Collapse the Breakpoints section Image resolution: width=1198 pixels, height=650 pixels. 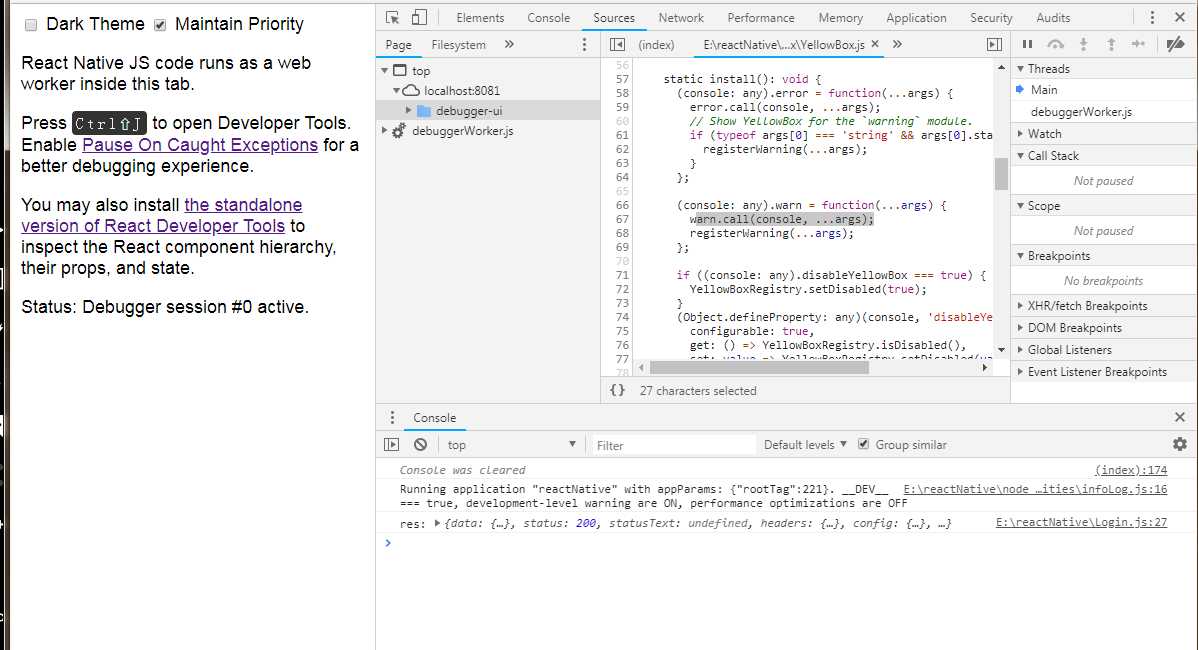(1020, 256)
